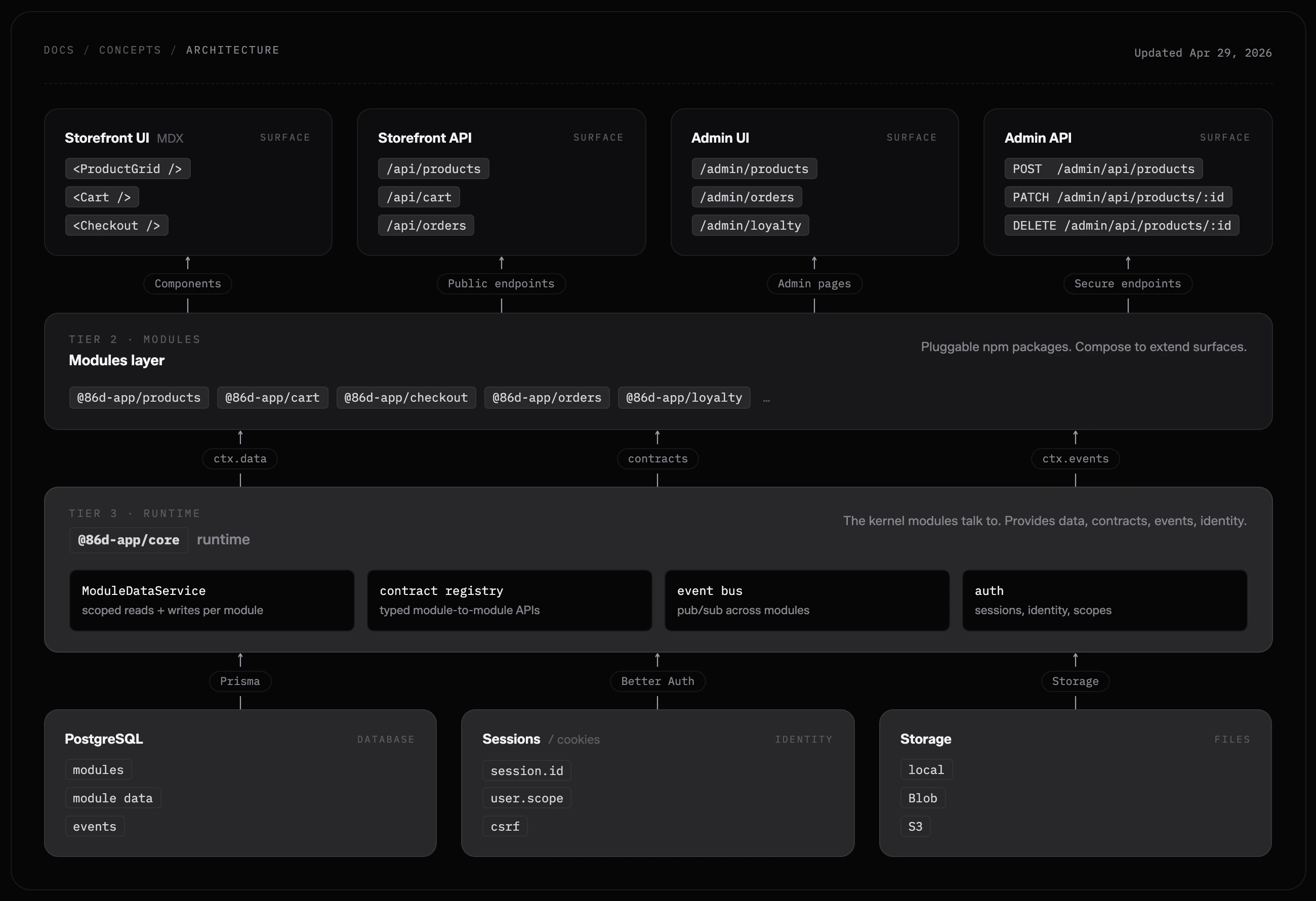1316x901 pixels.
Task: Click the Admin API card heading
Action: [1038, 138]
